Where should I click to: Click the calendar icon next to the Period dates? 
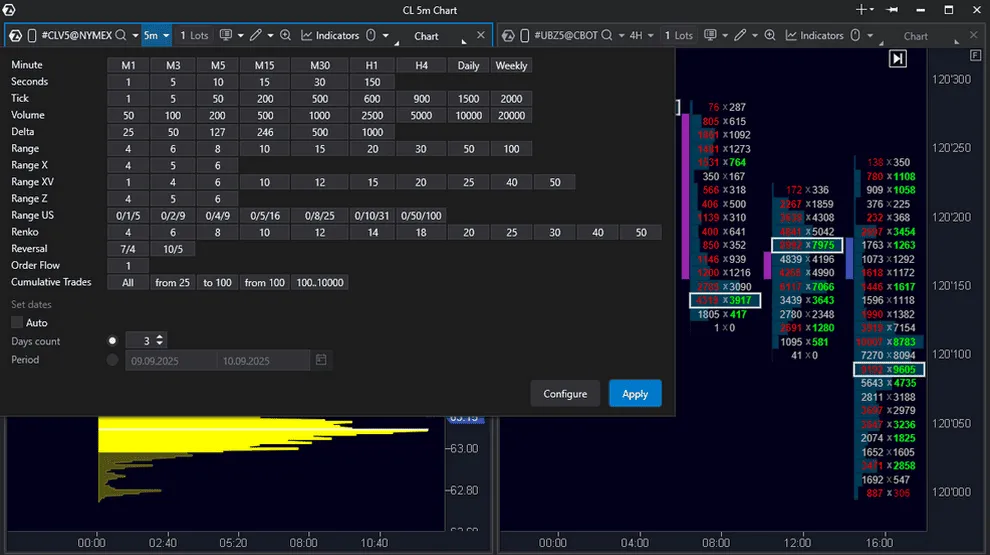coord(321,360)
